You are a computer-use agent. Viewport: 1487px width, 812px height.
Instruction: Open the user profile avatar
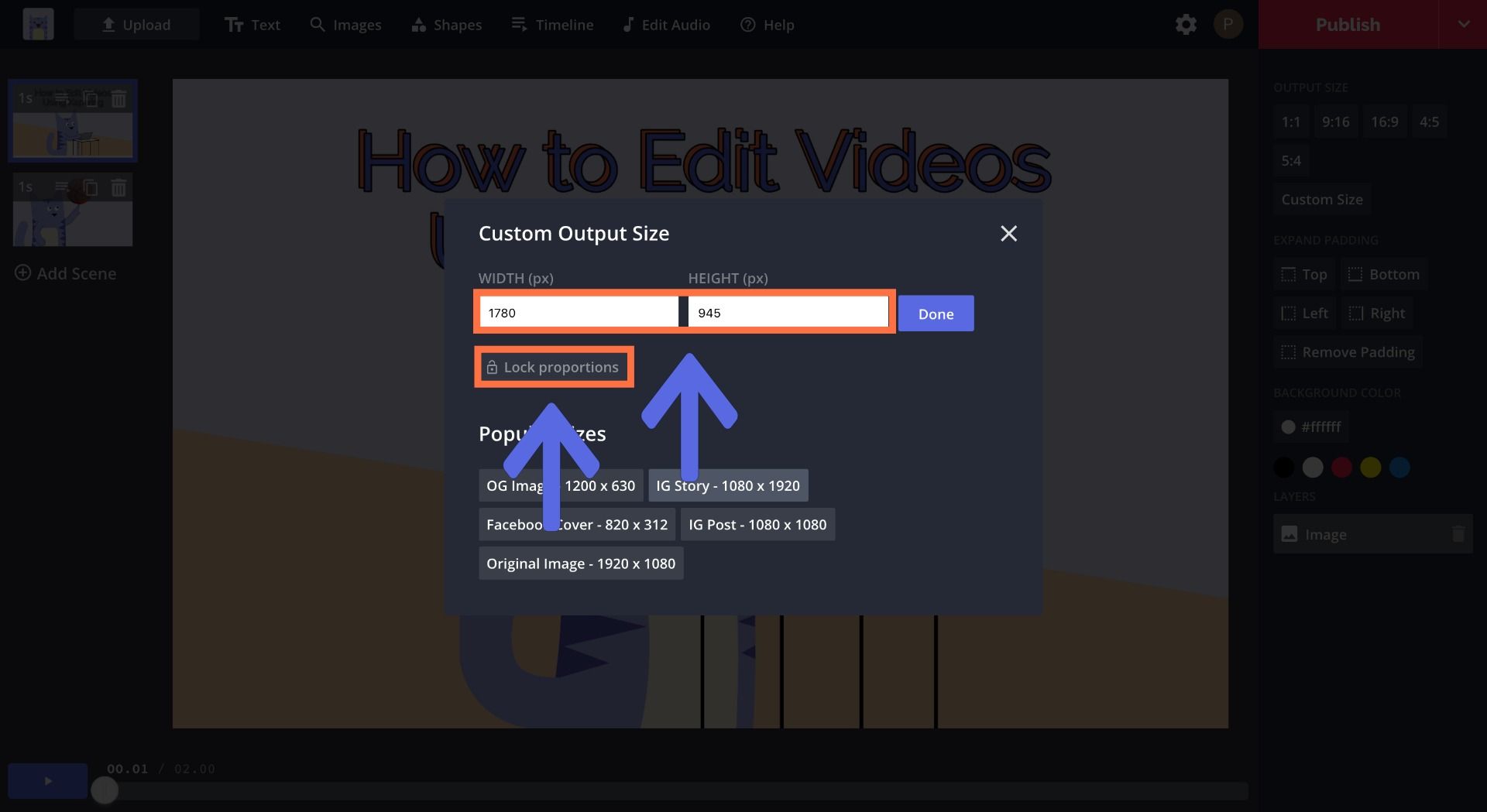click(x=1228, y=25)
